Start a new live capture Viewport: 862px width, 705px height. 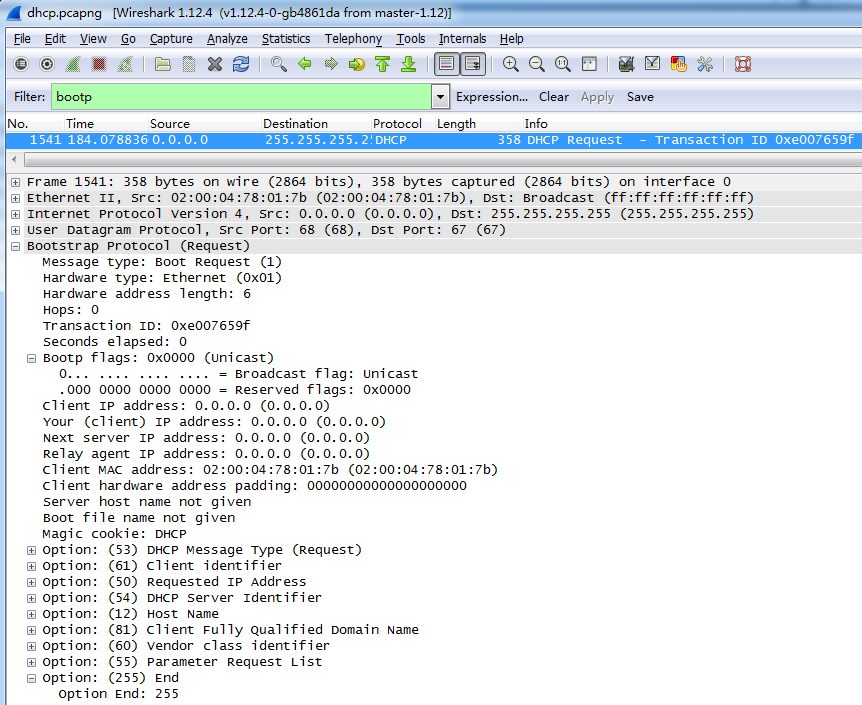tap(73, 64)
